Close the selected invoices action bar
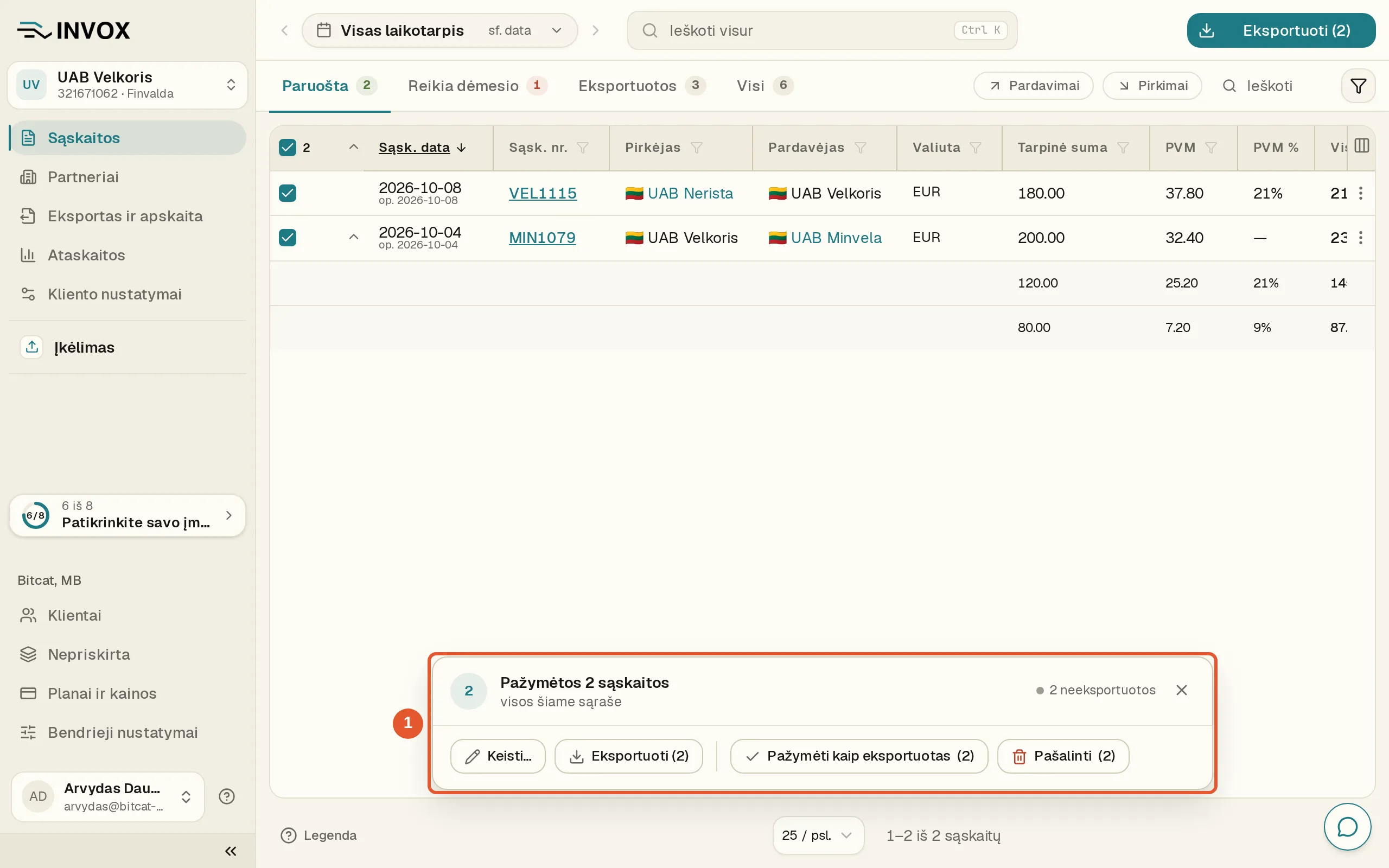This screenshot has width=1389, height=868. (x=1181, y=690)
